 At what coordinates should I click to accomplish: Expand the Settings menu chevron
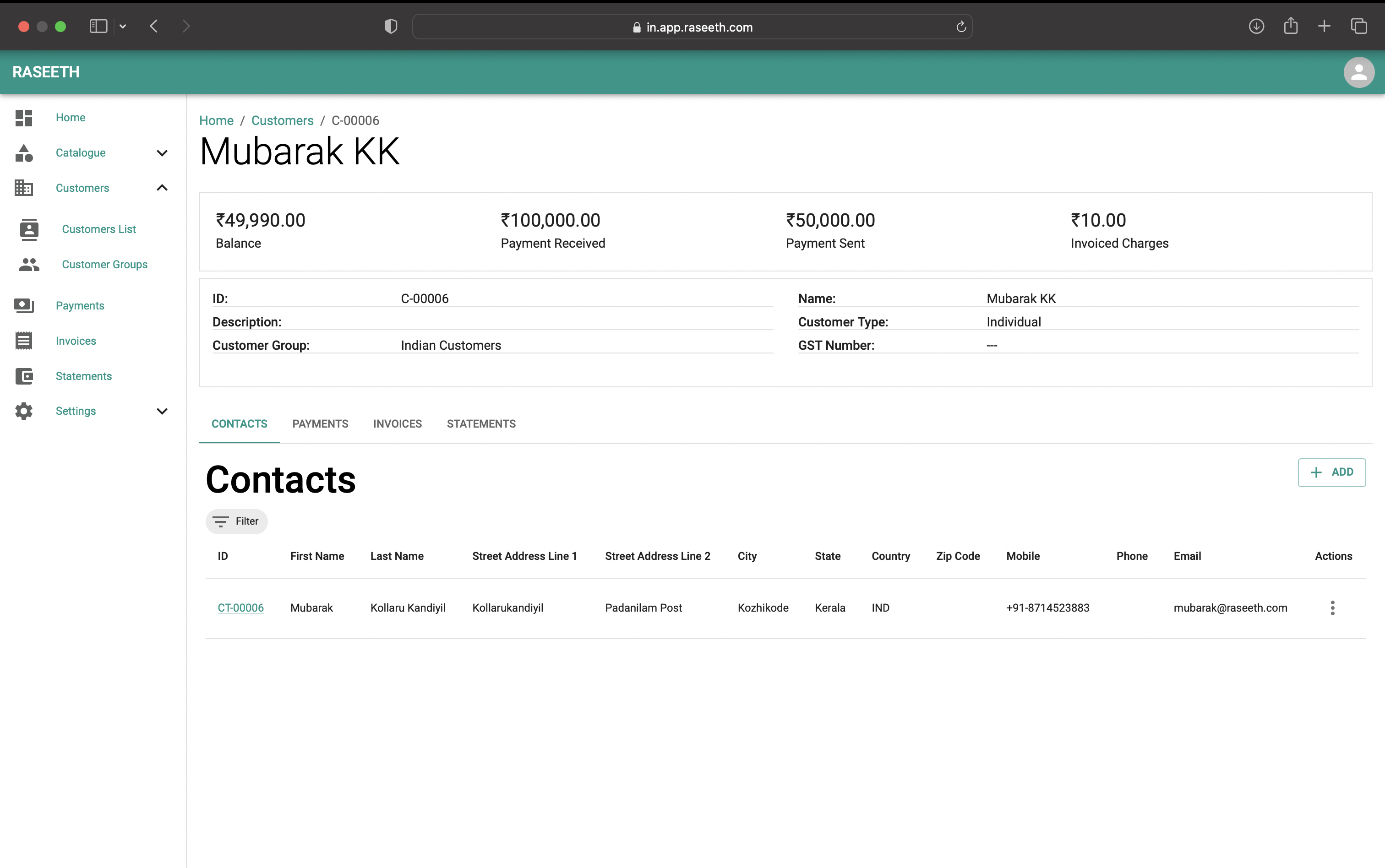coord(162,412)
